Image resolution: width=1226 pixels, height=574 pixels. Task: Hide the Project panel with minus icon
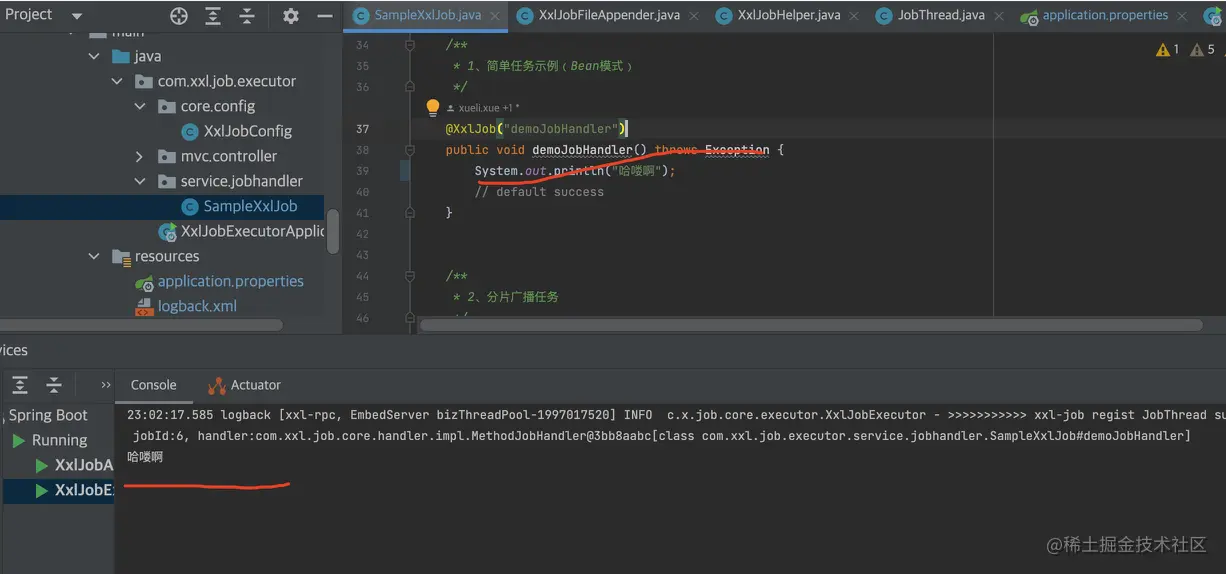[324, 16]
